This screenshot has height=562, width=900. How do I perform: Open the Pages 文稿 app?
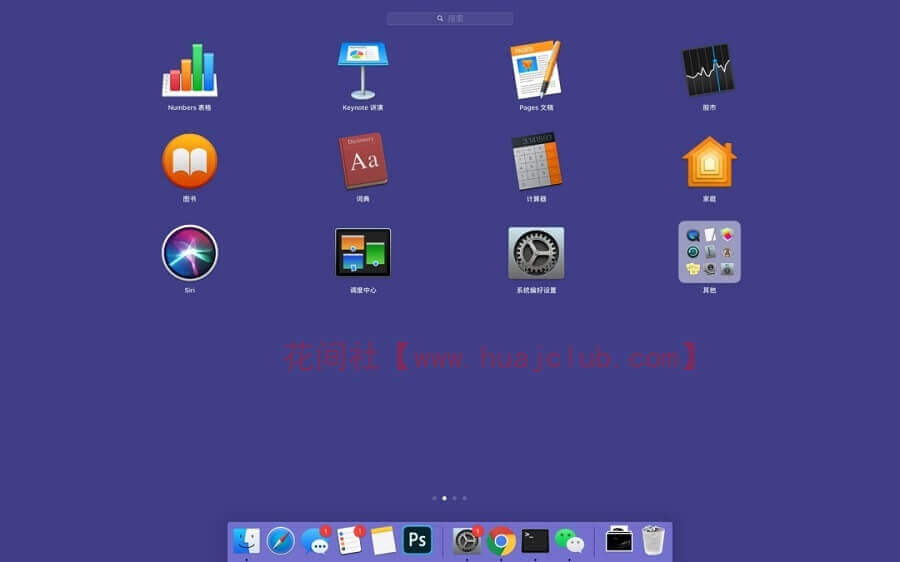coord(536,70)
